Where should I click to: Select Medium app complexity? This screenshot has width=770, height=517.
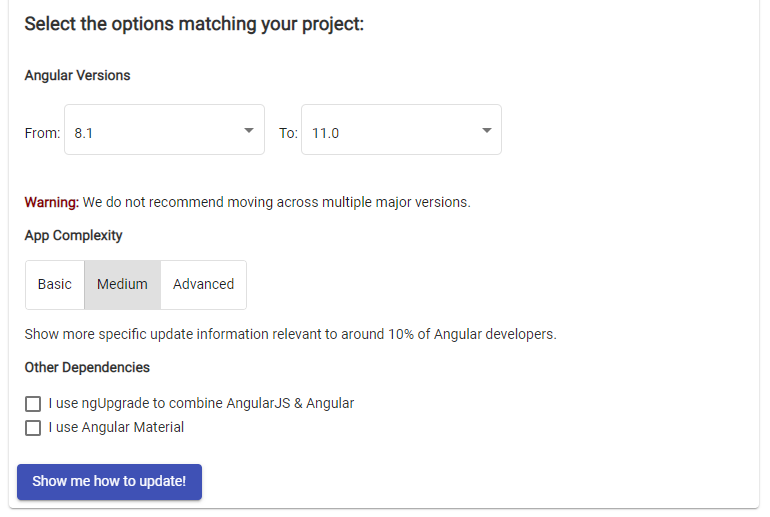[122, 285]
